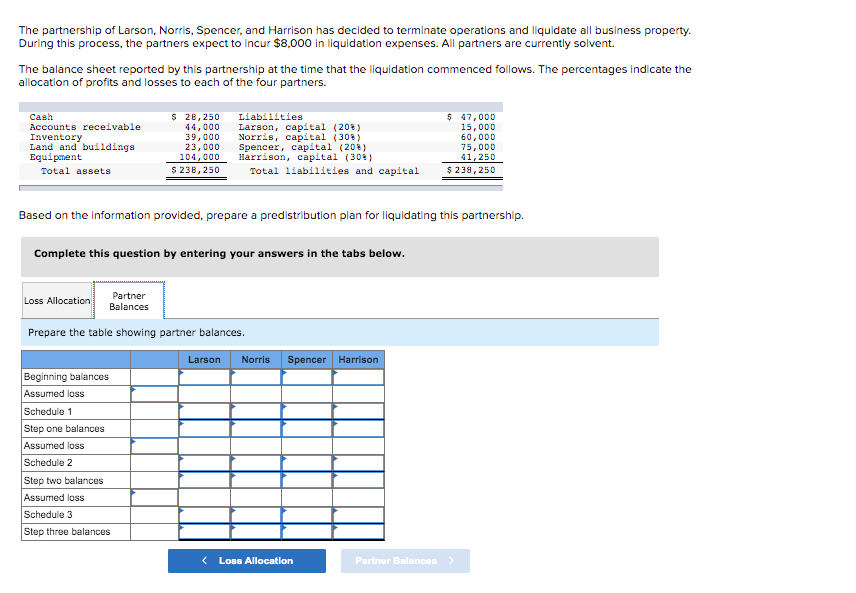
Task: Click the Norris, capital (30%) line
Action: point(300,137)
